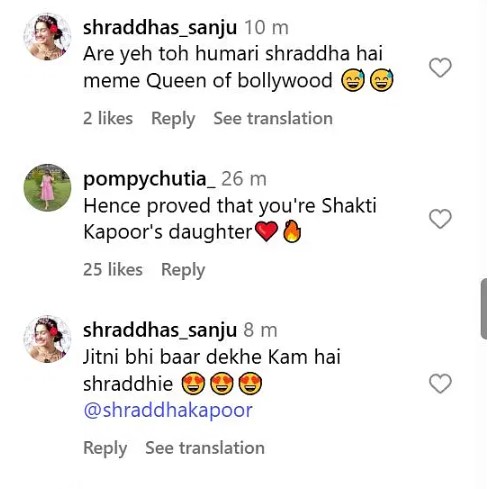
Task: Reply to the 'Kam hai shraddhie' comment
Action: pos(105,448)
